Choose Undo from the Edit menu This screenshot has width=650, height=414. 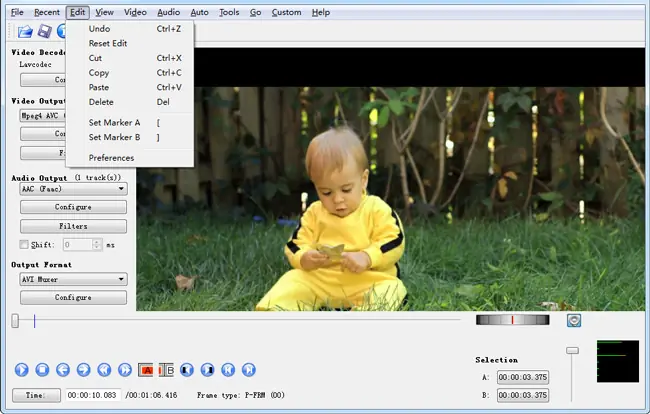[130, 29]
